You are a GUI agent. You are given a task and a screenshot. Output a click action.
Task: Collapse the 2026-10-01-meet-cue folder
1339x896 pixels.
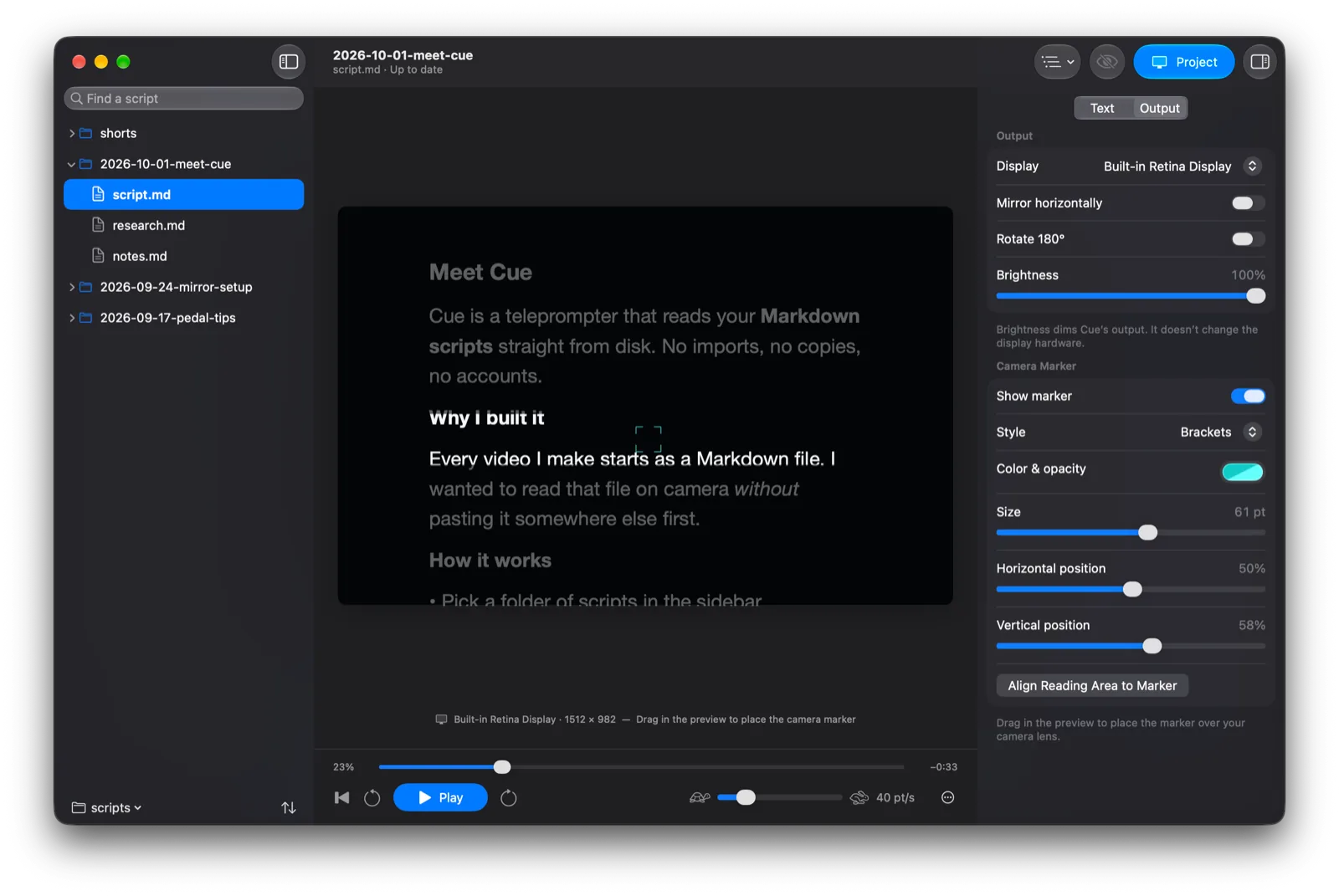coord(71,165)
